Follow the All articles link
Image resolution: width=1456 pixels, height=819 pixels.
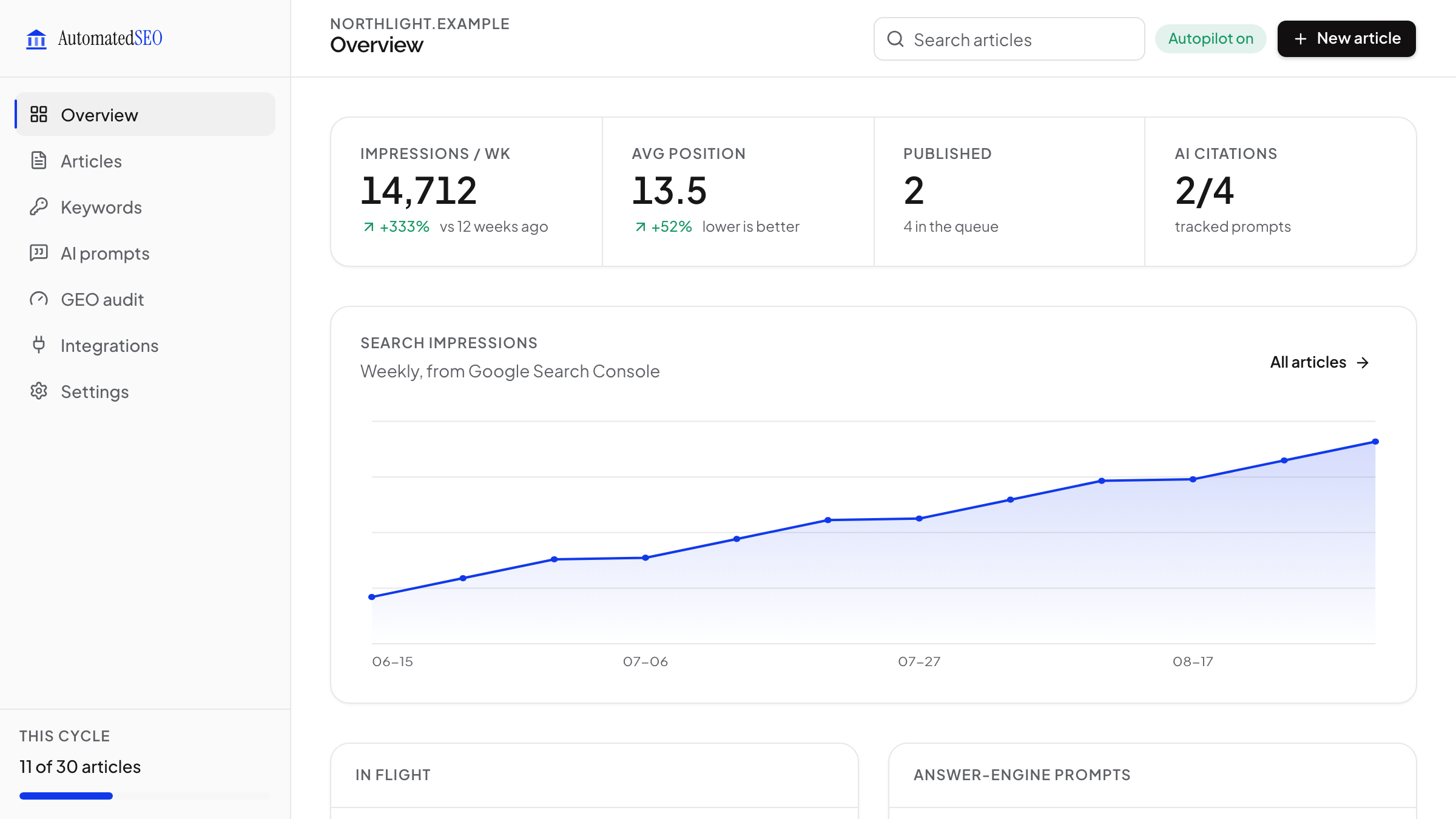[1320, 362]
